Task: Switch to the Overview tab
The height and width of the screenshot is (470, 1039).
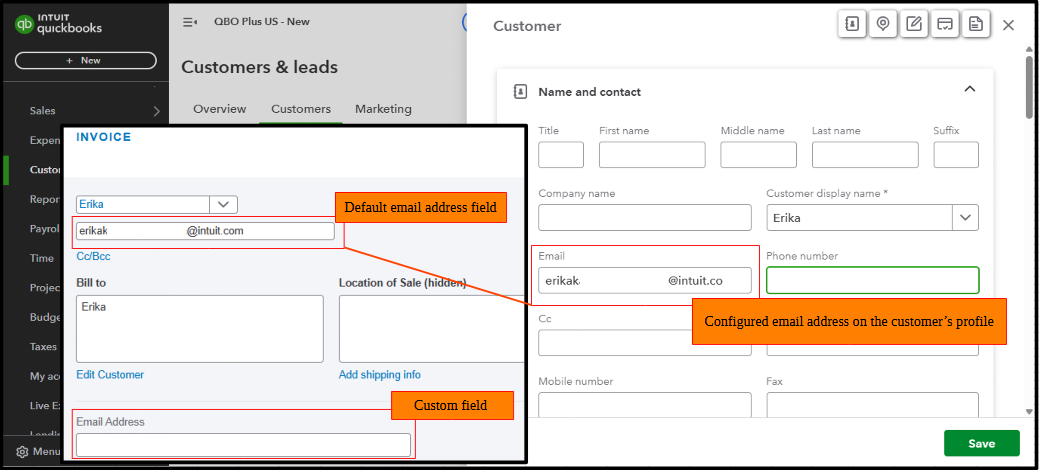Action: (x=219, y=109)
